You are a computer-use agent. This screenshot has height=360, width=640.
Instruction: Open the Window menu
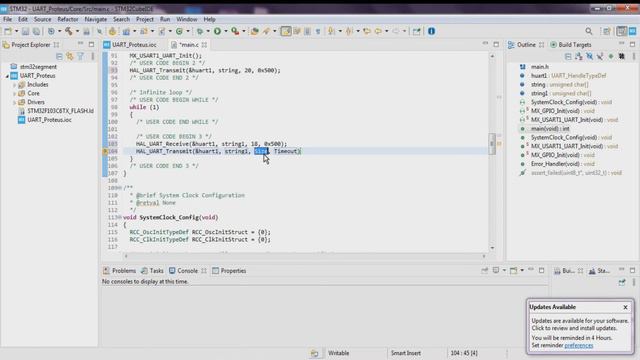click(x=187, y=19)
